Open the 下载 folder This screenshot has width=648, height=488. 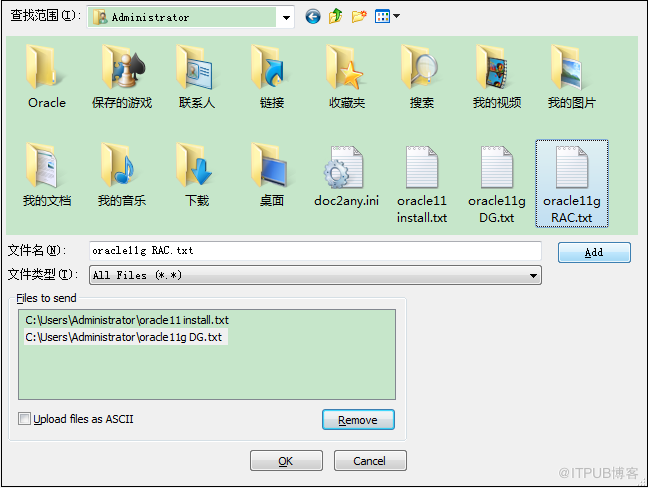(197, 175)
